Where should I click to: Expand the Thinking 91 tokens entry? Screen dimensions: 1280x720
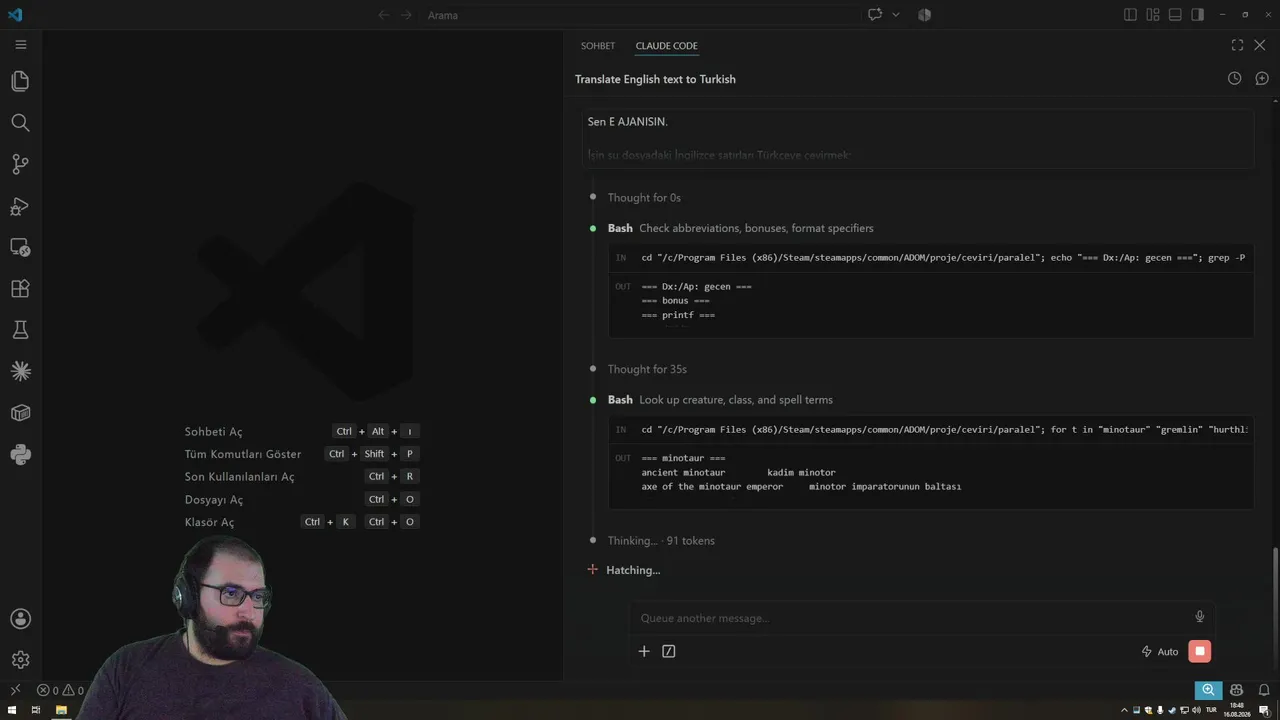point(661,541)
